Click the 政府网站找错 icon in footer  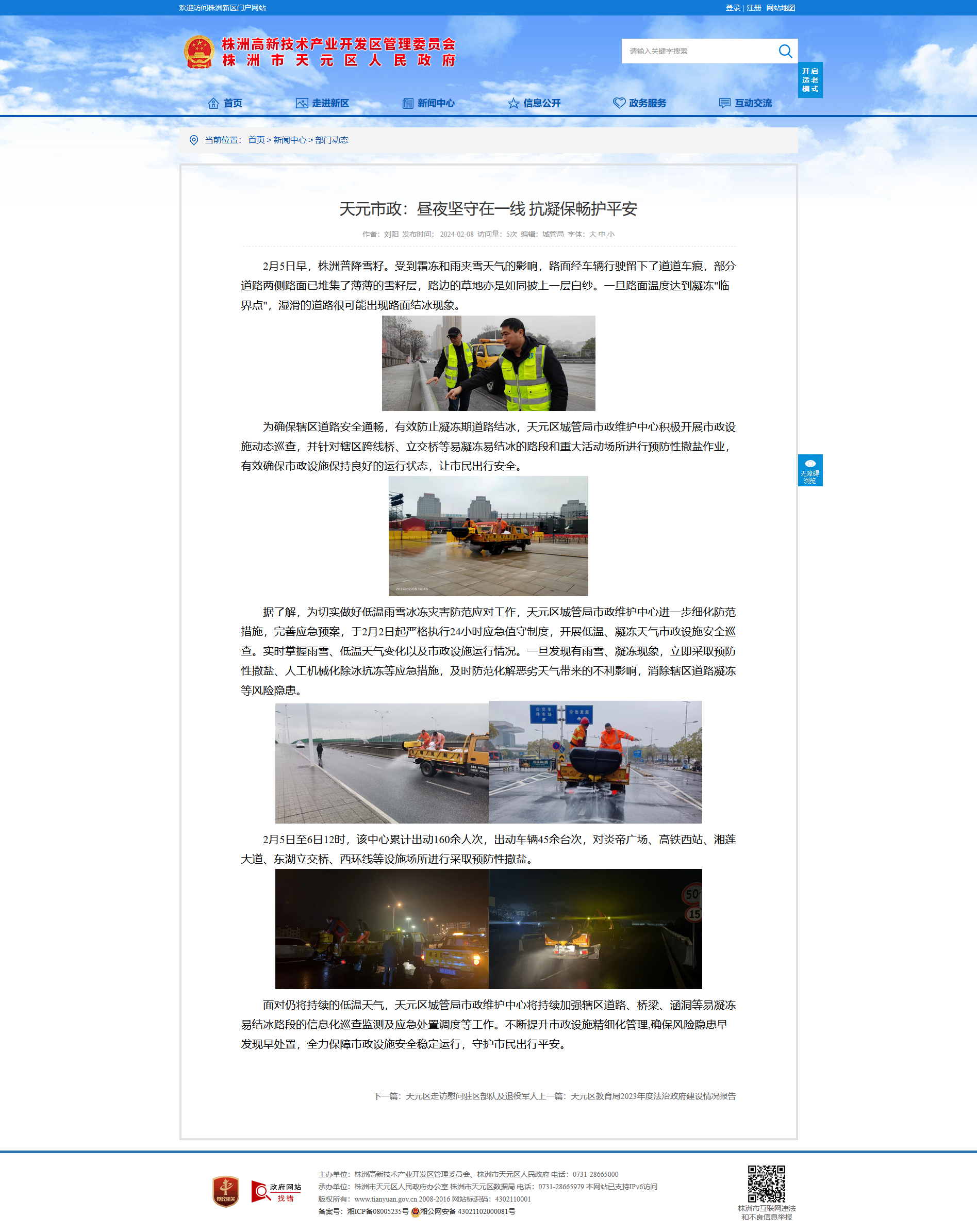276,1192
